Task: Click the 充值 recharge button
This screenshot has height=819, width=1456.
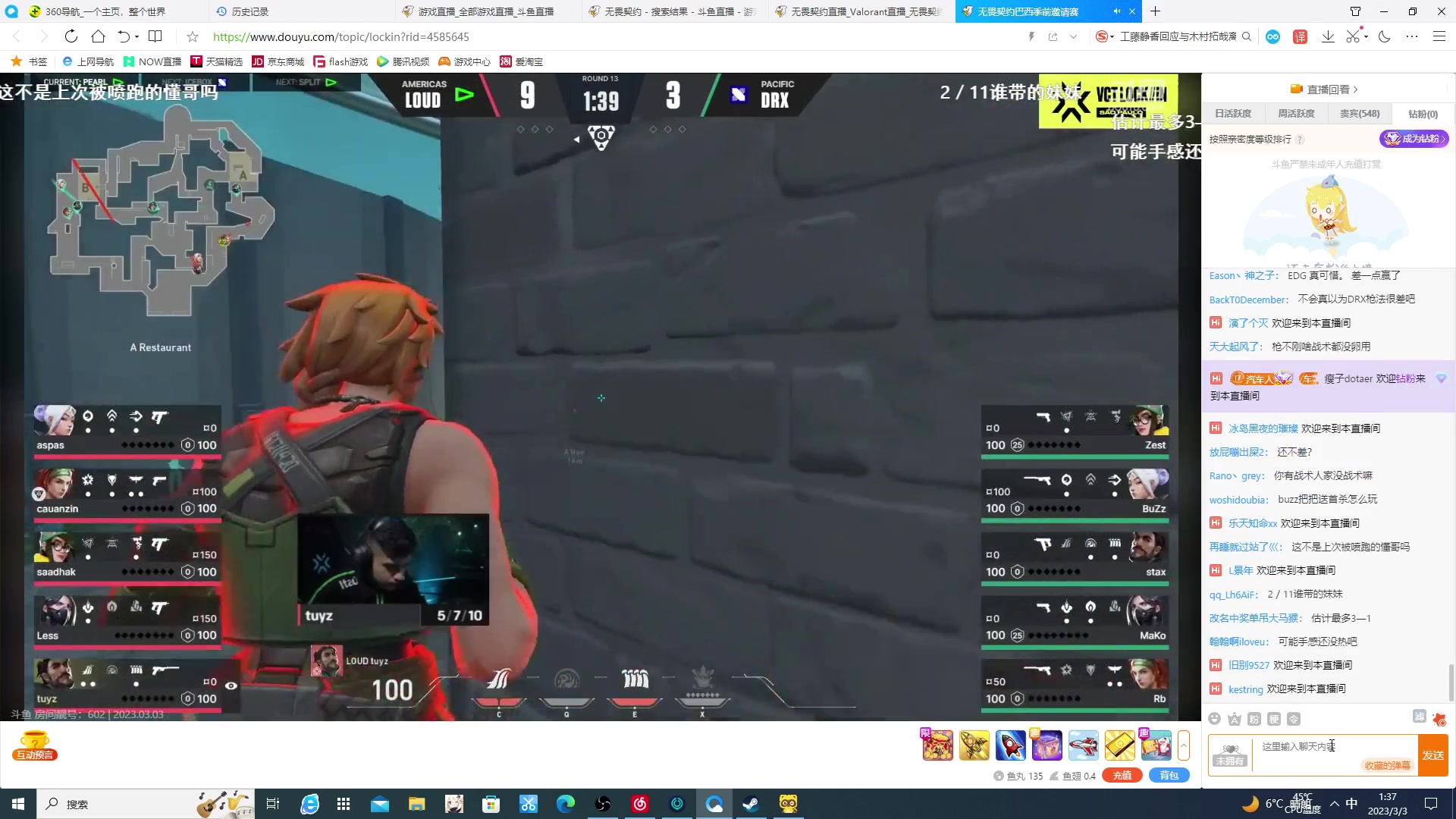Action: point(1122,776)
